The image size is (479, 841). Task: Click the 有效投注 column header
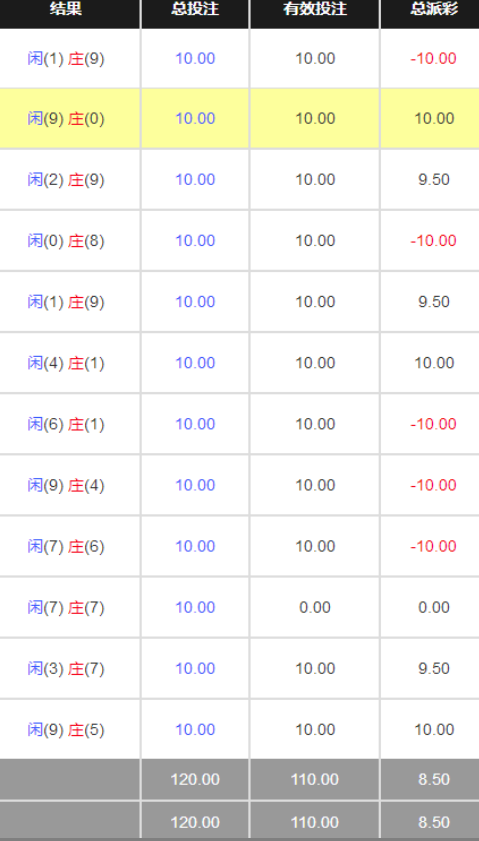click(315, 9)
